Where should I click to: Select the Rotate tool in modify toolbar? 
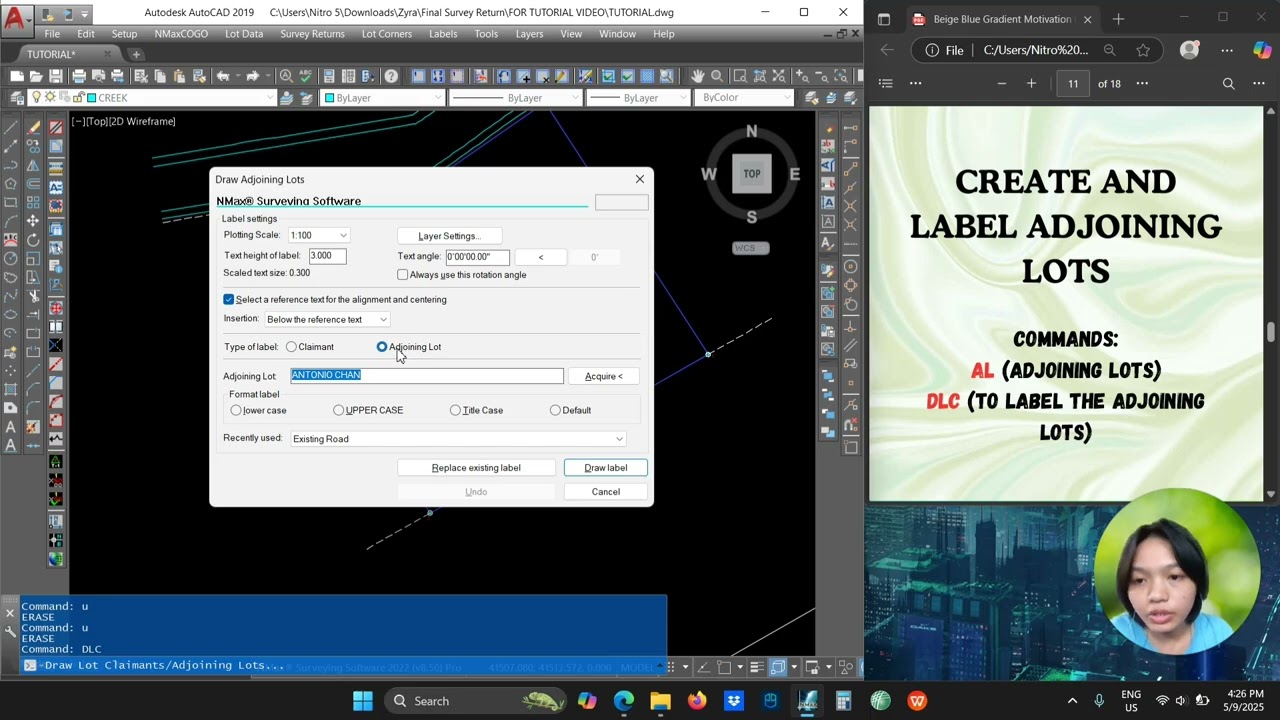(x=33, y=240)
